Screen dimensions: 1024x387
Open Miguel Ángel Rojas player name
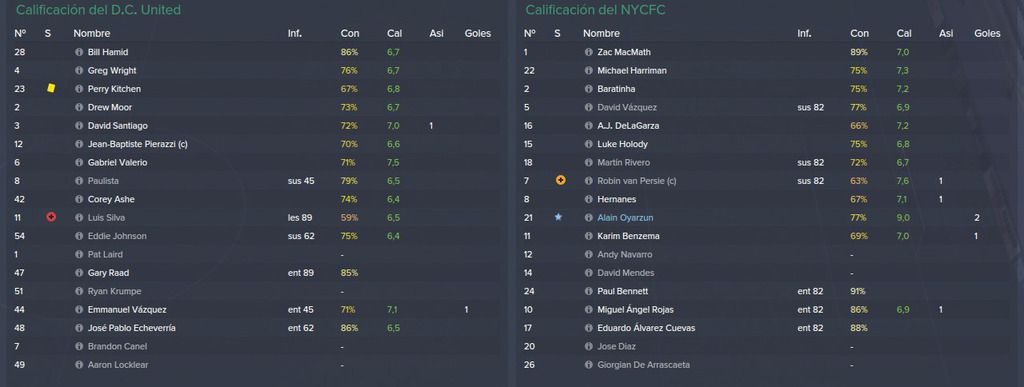coord(635,309)
